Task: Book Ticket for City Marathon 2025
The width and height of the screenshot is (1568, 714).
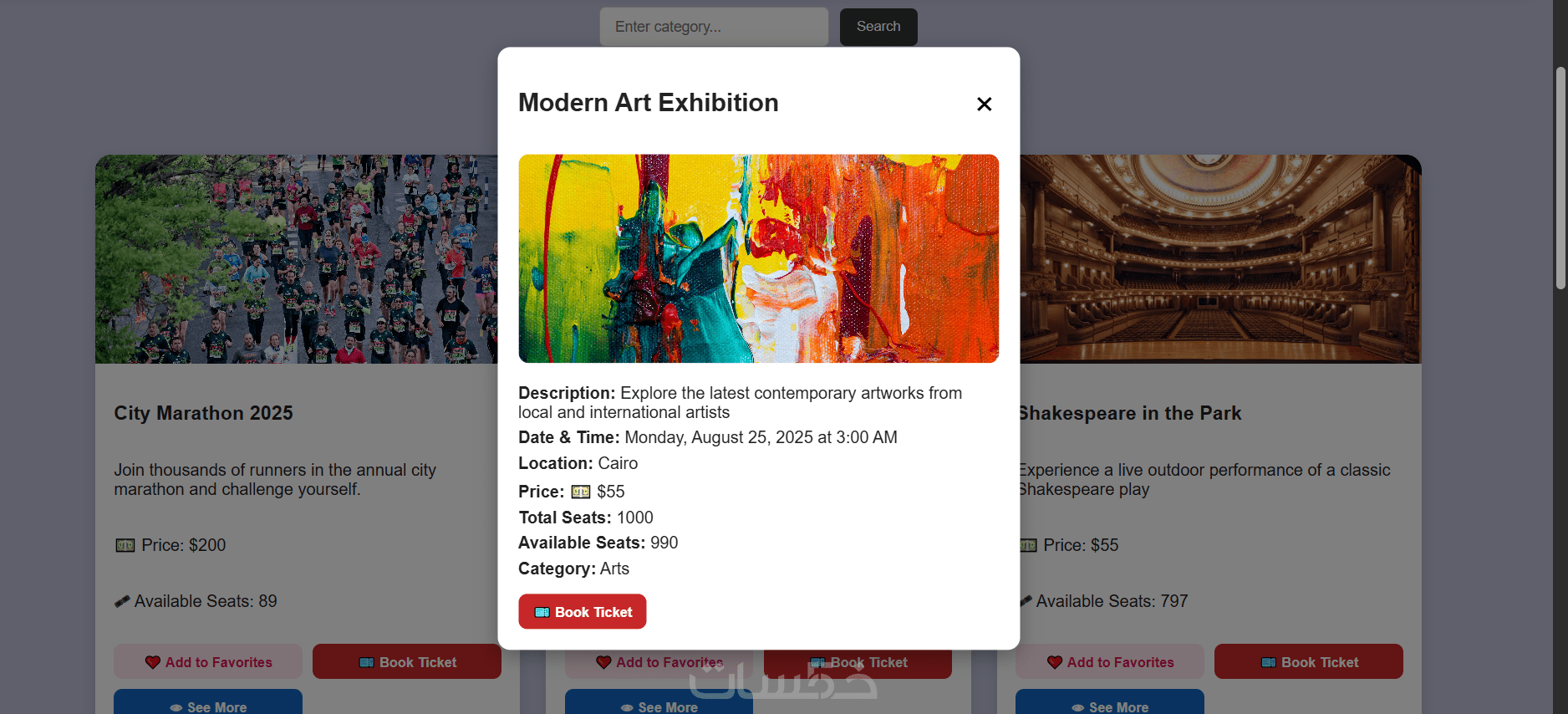Action: (x=407, y=662)
